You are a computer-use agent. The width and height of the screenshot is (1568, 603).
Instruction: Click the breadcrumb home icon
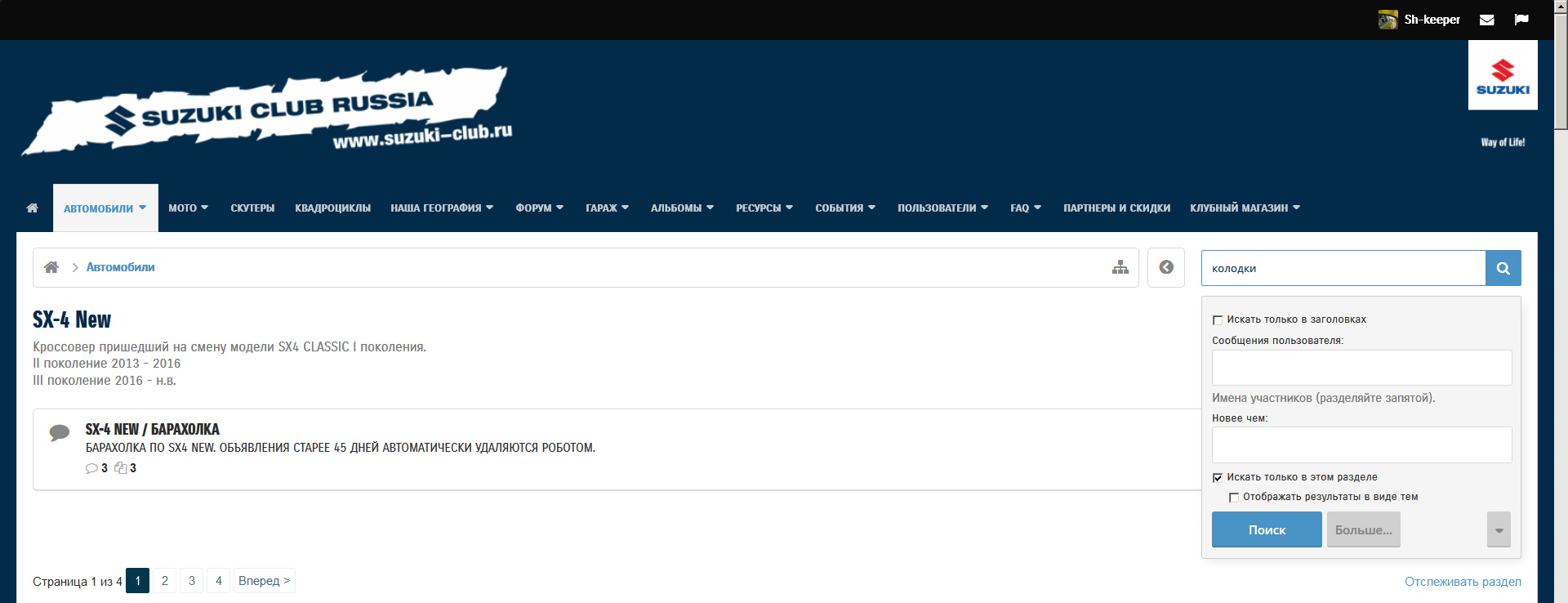click(51, 267)
